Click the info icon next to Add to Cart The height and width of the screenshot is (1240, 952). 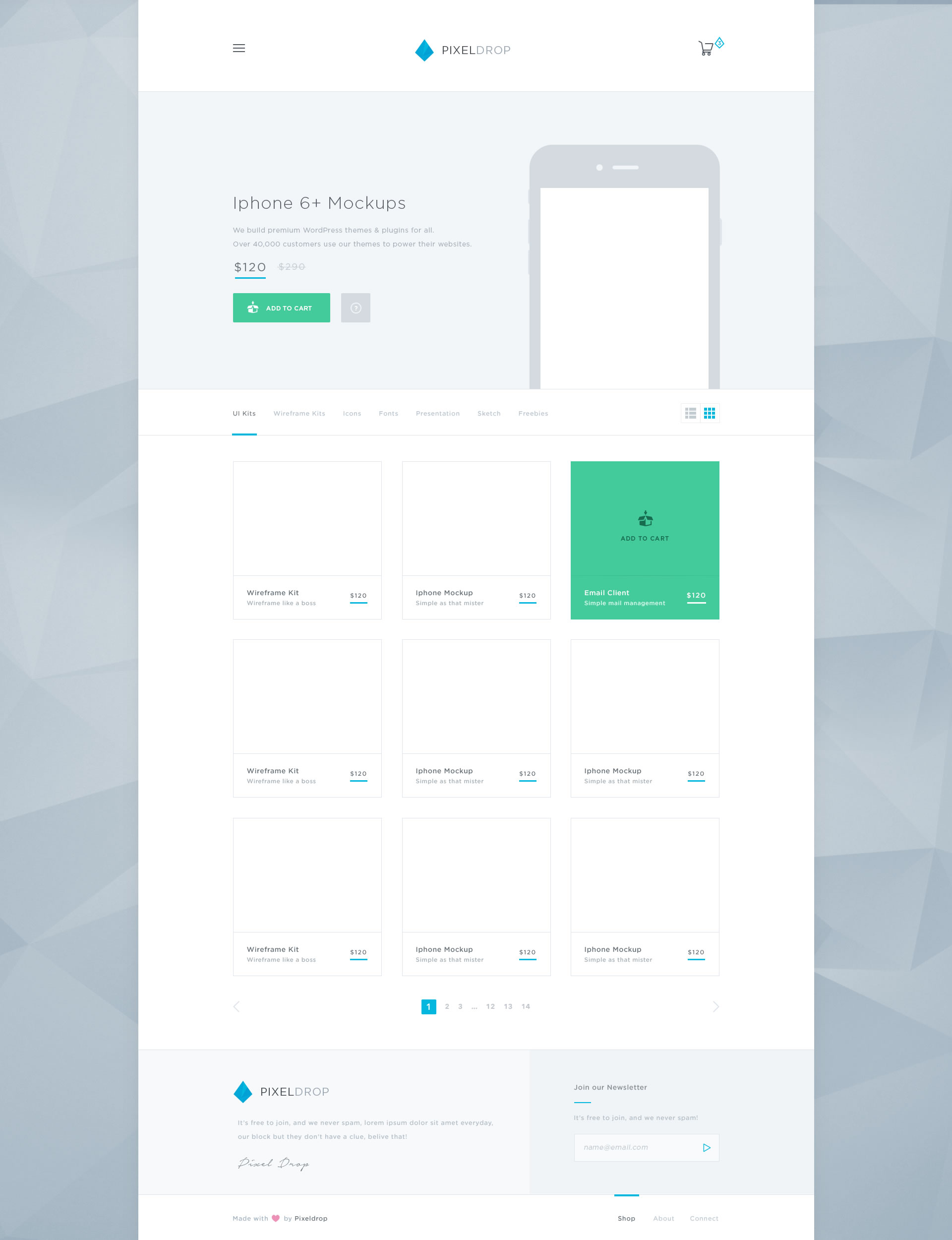pyautogui.click(x=356, y=307)
